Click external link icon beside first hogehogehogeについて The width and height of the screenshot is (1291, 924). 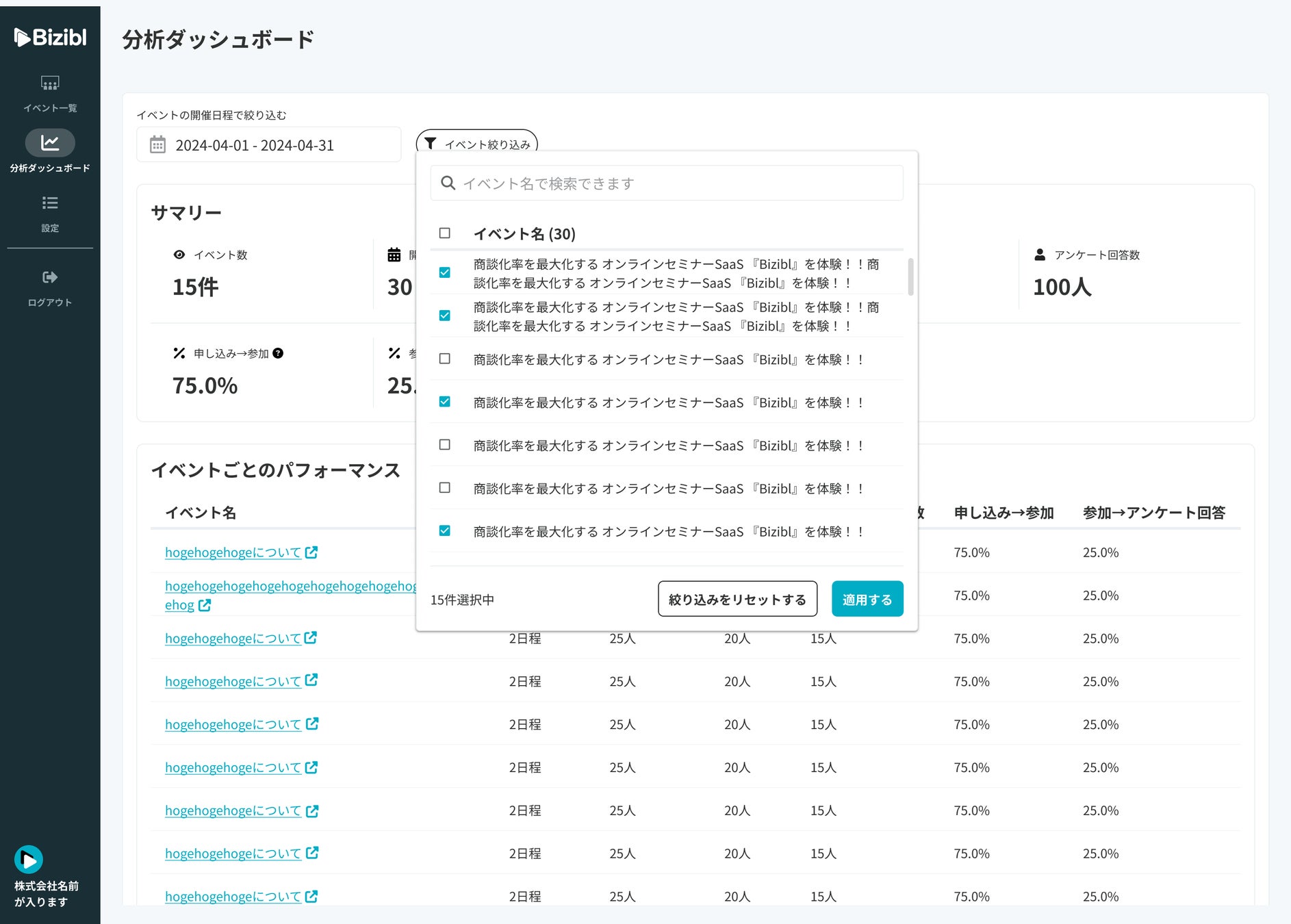click(311, 552)
